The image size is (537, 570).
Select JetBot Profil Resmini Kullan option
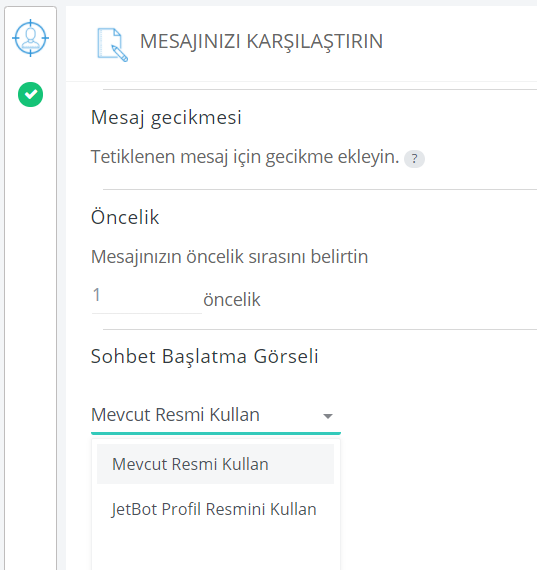click(x=215, y=509)
